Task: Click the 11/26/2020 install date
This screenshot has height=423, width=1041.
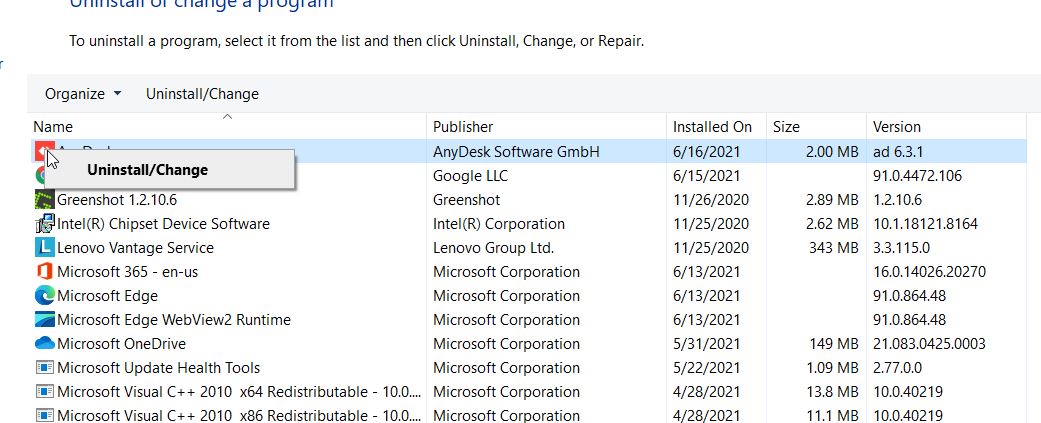Action: 711,200
